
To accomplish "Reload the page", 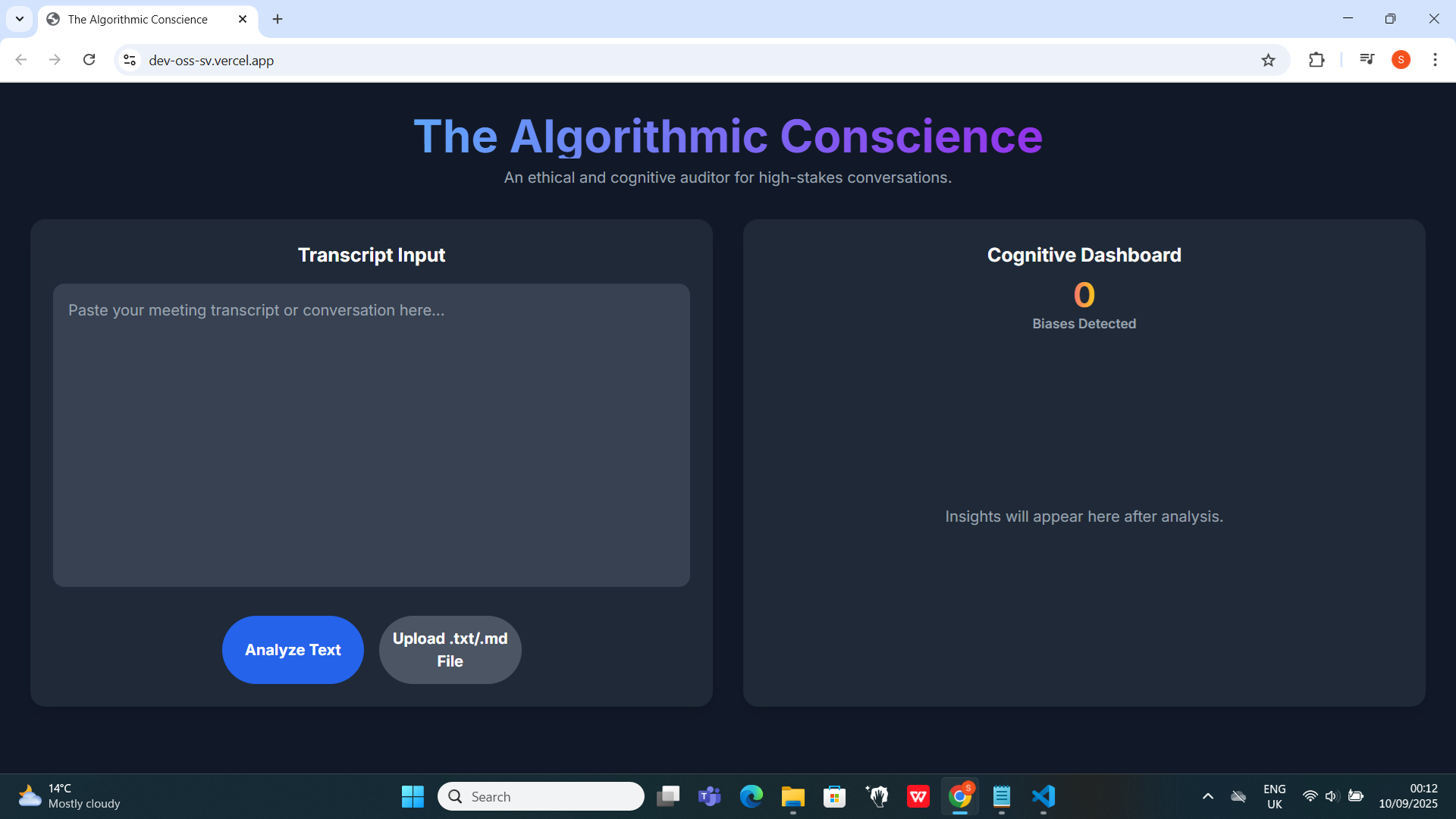I will [x=89, y=60].
